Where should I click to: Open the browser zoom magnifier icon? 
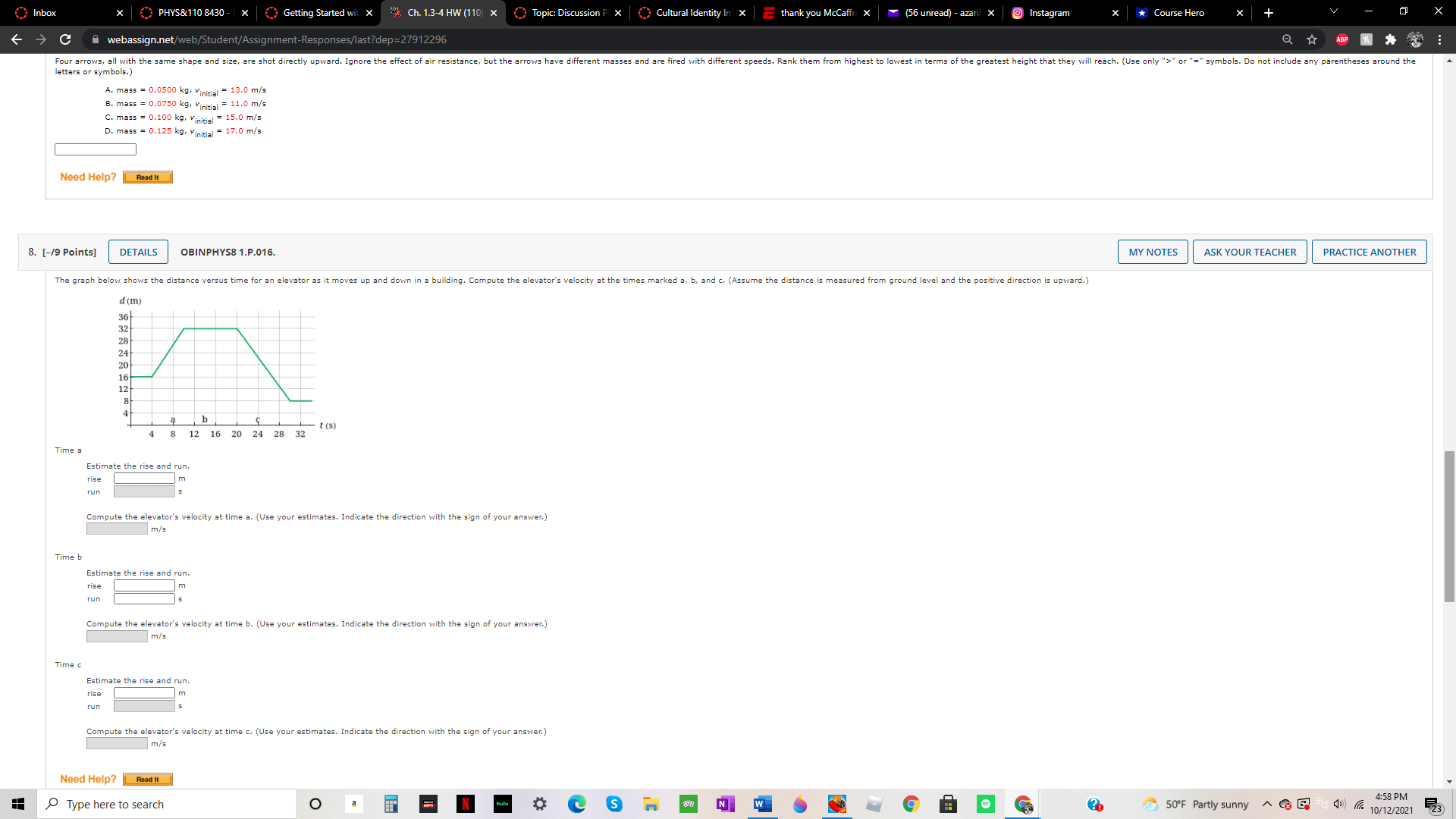click(1287, 39)
